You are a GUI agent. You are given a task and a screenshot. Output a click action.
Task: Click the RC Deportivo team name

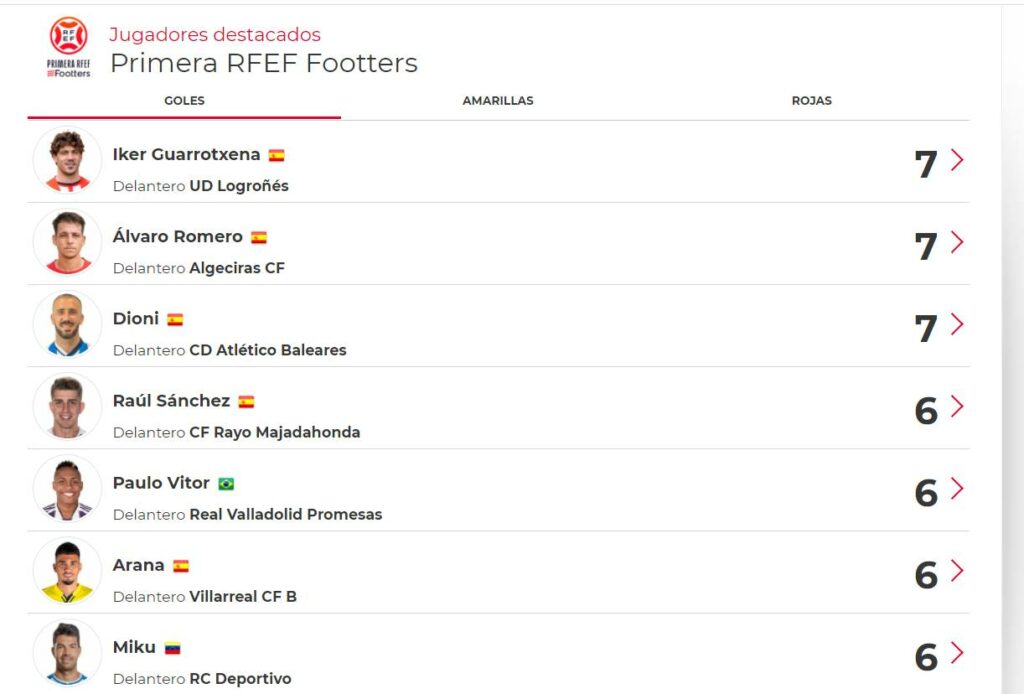click(x=240, y=679)
